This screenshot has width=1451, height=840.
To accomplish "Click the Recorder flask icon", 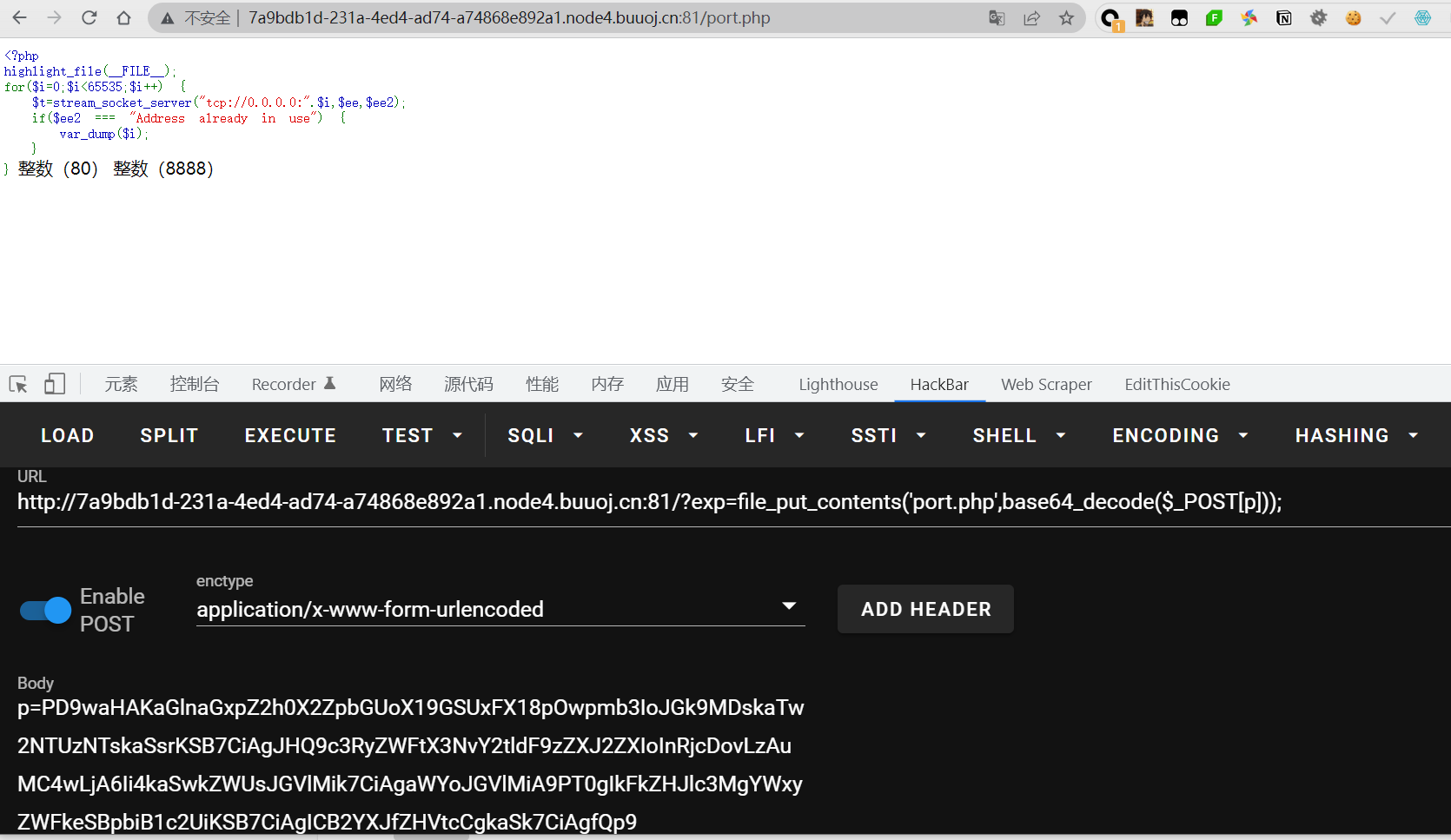I will coord(330,383).
